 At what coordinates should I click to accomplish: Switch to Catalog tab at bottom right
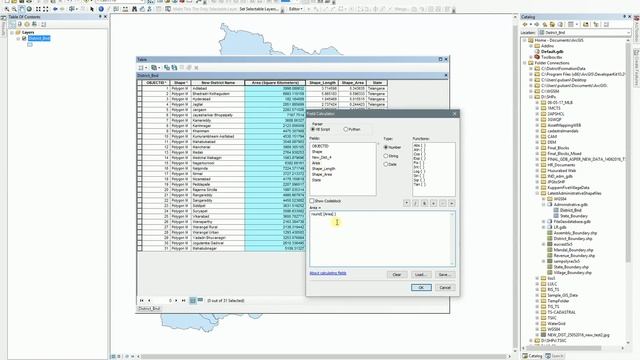point(532,356)
